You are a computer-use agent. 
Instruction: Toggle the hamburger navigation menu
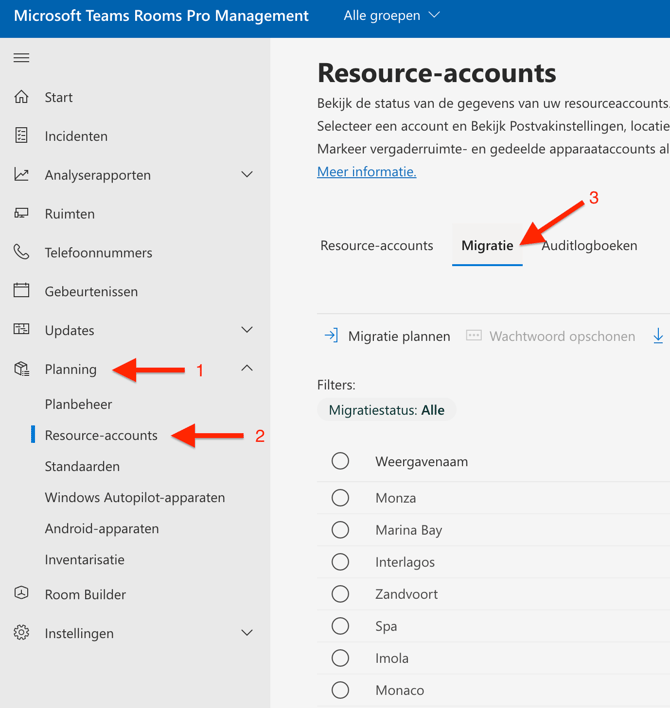pos(21,58)
